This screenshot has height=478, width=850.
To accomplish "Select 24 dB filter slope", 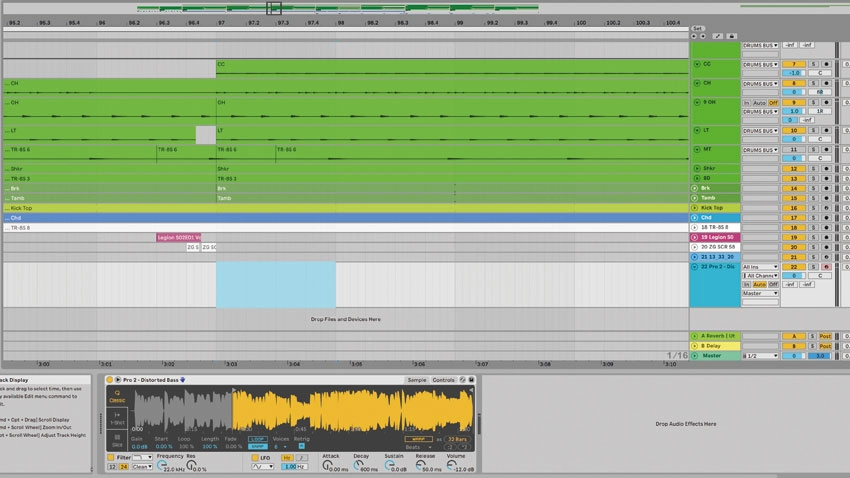I will click(124, 466).
